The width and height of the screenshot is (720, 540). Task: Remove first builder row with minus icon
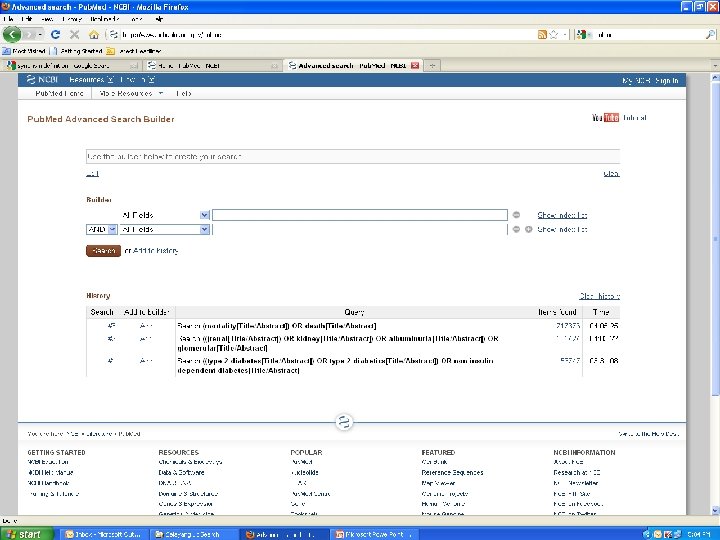(516, 215)
